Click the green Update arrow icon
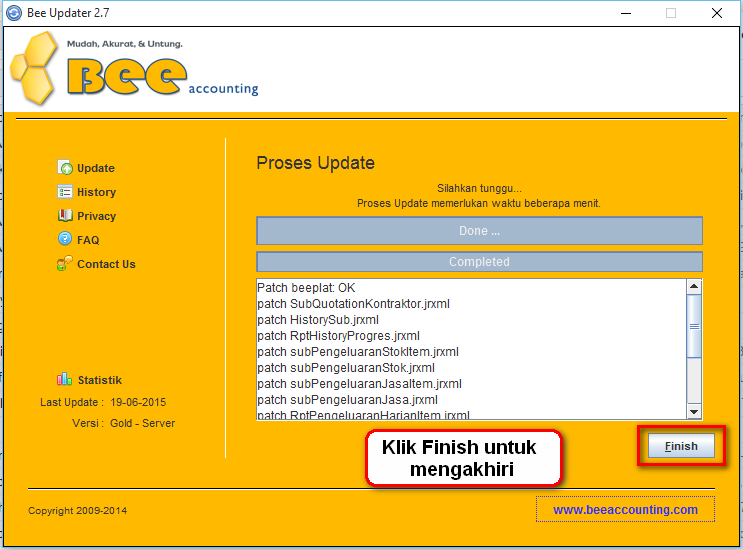 point(65,167)
